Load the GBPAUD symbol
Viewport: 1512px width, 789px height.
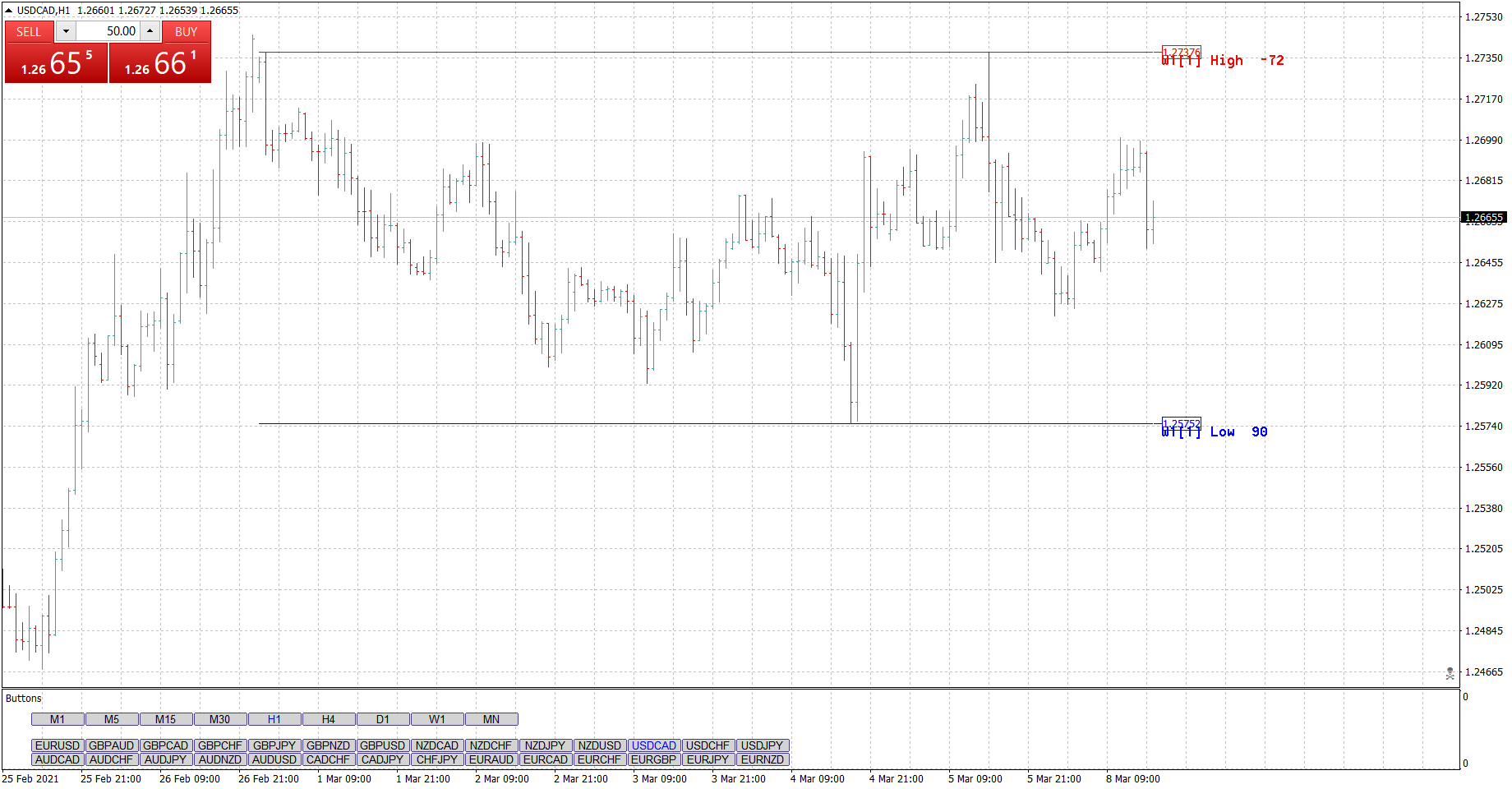point(112,745)
